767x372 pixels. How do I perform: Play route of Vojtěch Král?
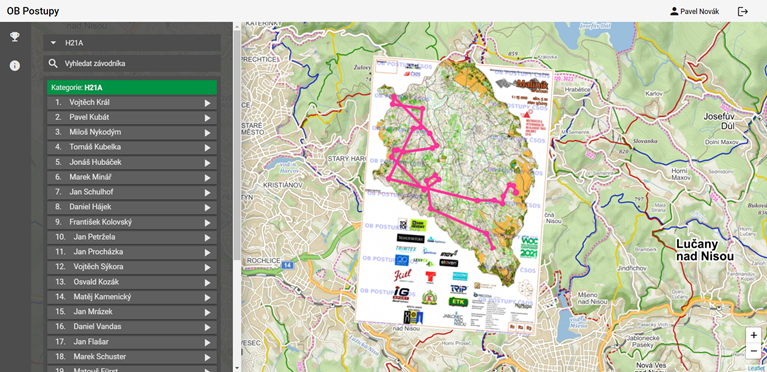pos(207,103)
